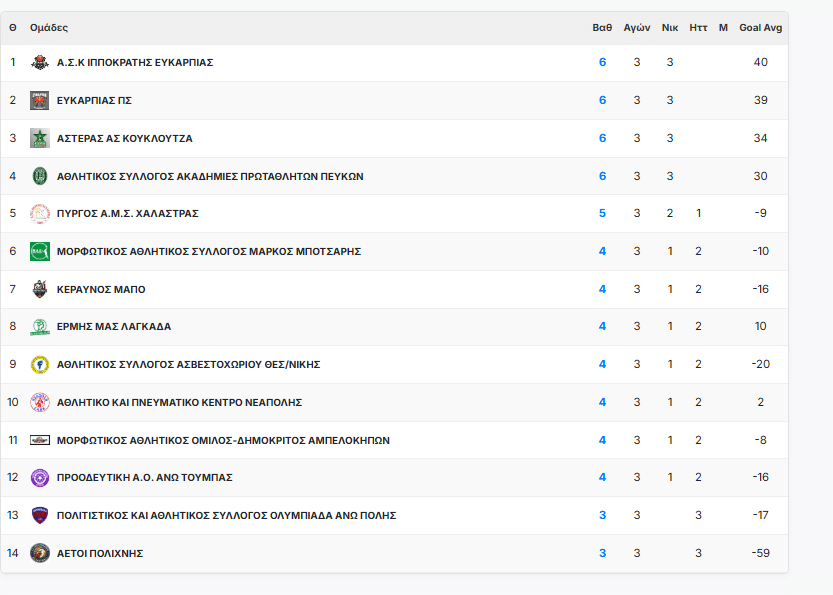Click the ΕΡΜΗΣ ΜΑΣ ΛΑΓΚΑΔΑ team logo
833x595 pixels.
click(x=40, y=327)
